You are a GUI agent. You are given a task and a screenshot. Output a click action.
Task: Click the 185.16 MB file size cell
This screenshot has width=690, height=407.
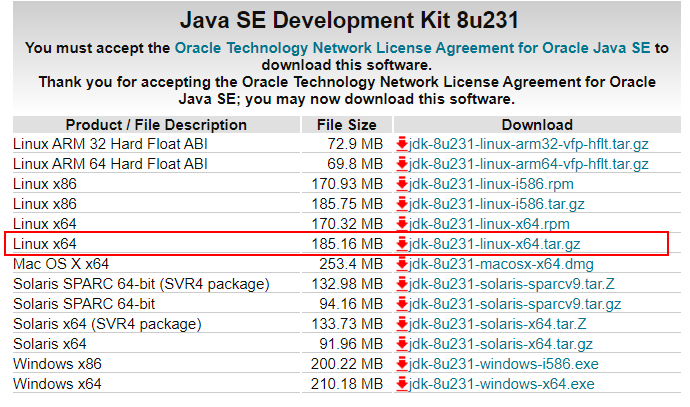pyautogui.click(x=347, y=244)
